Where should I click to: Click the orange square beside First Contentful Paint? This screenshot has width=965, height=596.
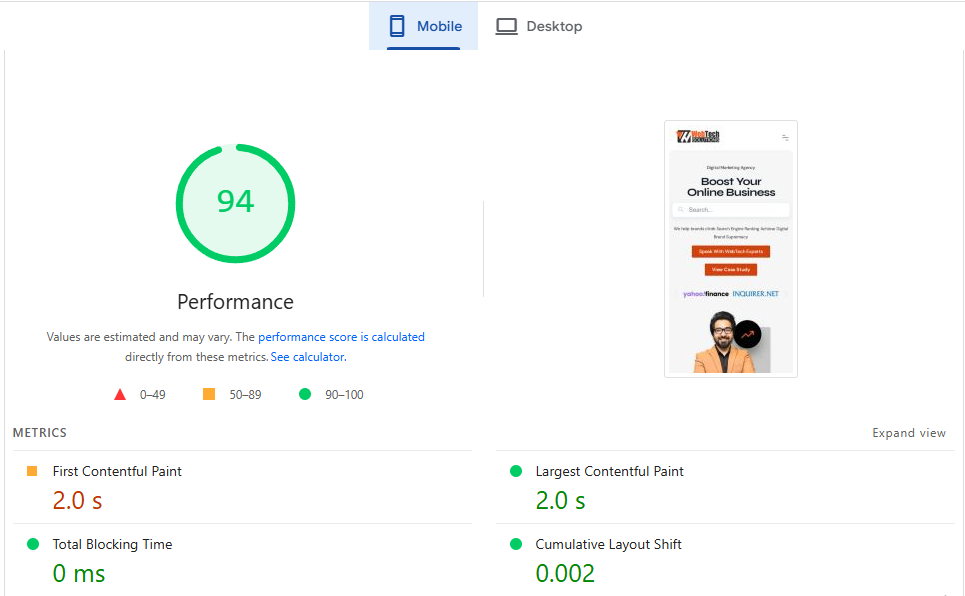[x=32, y=471]
